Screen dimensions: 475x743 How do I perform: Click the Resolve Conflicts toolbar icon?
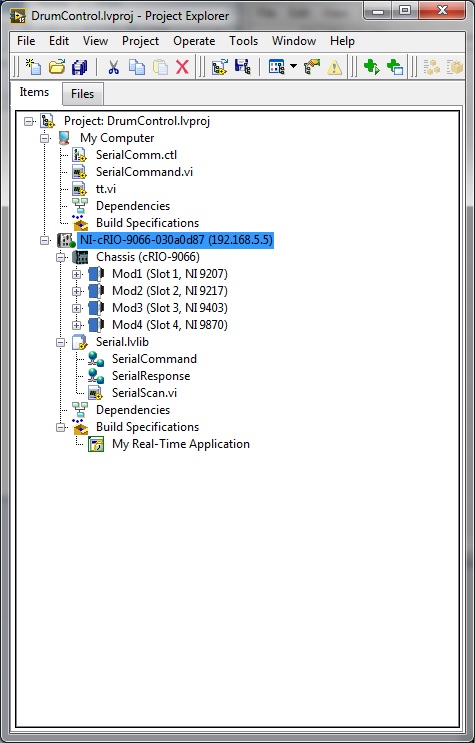[x=312, y=67]
